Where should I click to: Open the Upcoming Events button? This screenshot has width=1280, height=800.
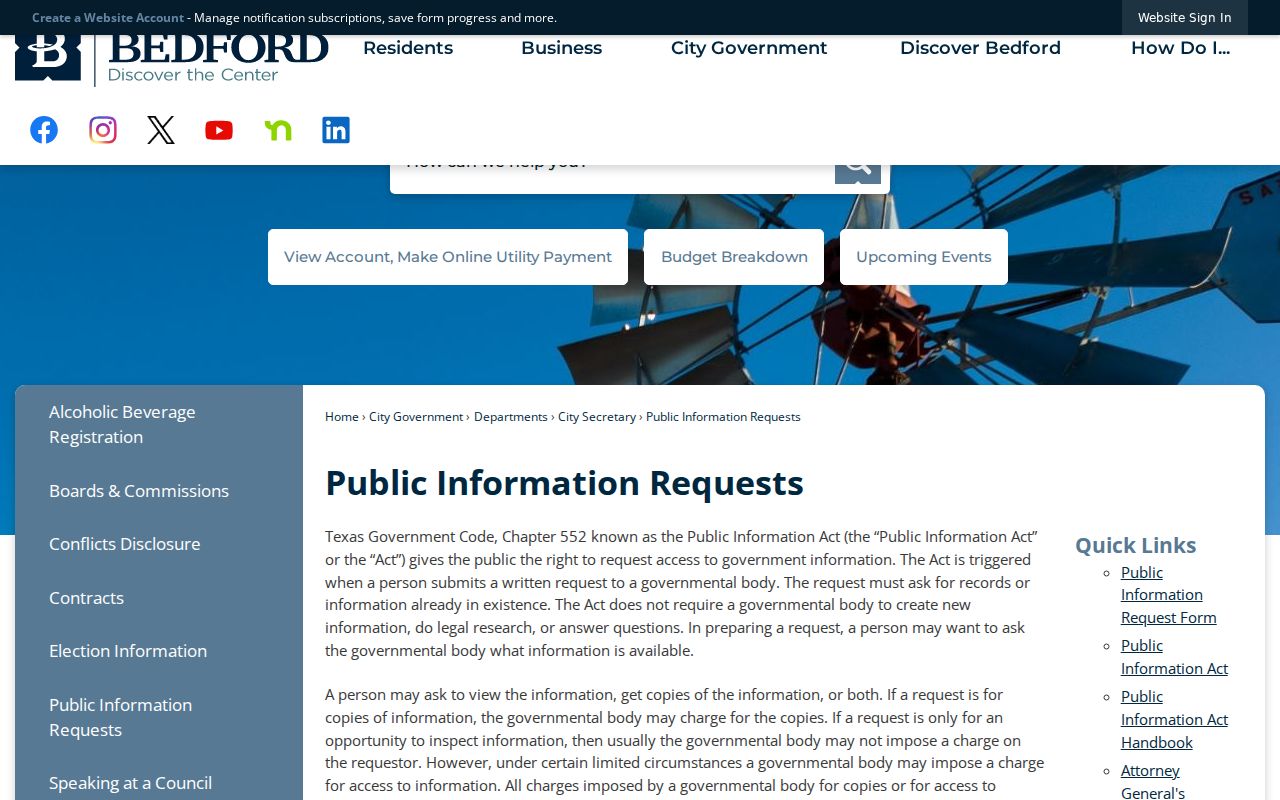pyautogui.click(x=924, y=257)
